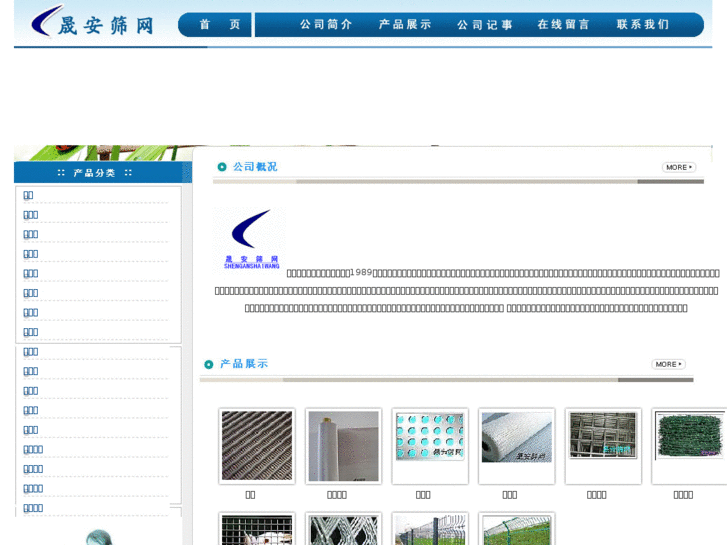The height and width of the screenshot is (545, 727).
Task: Go to 公司简介 in the navigation bar
Action: pyautogui.click(x=325, y=25)
